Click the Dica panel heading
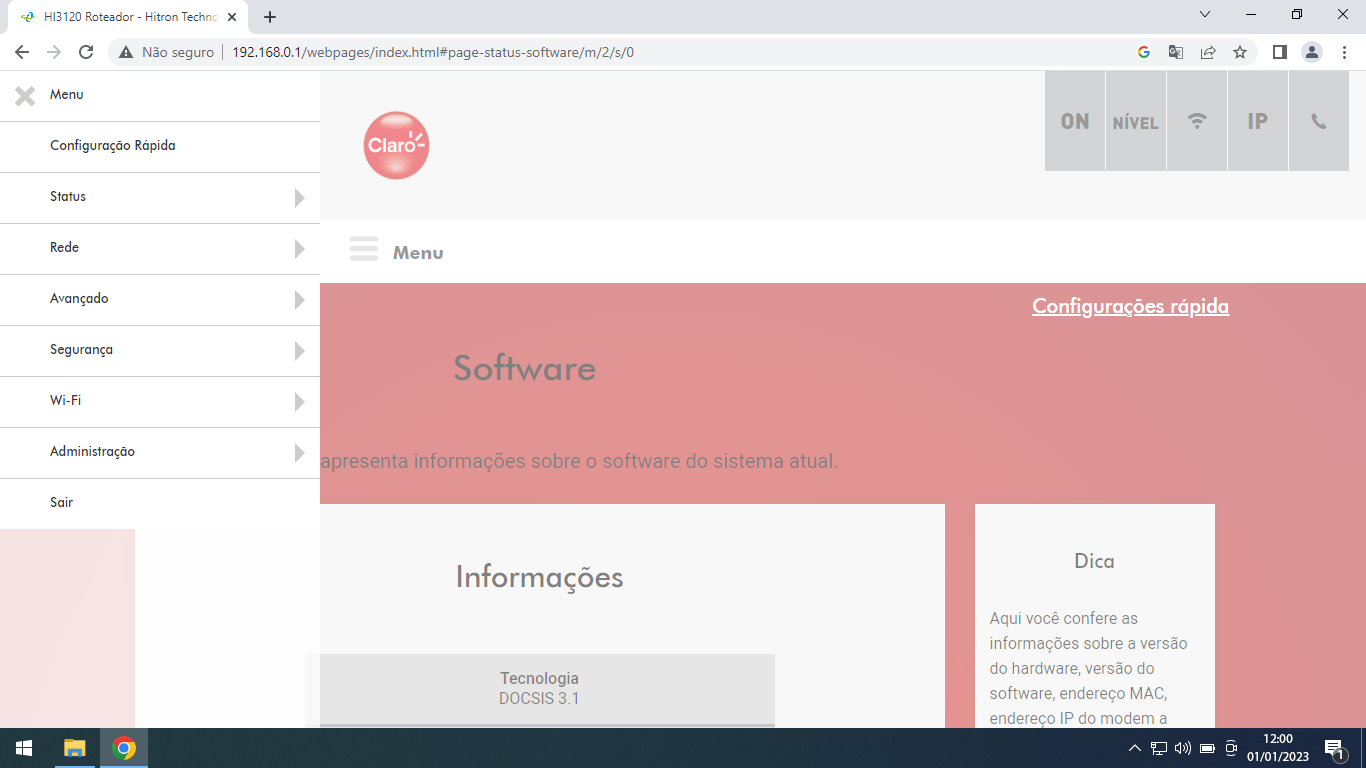 click(1094, 561)
